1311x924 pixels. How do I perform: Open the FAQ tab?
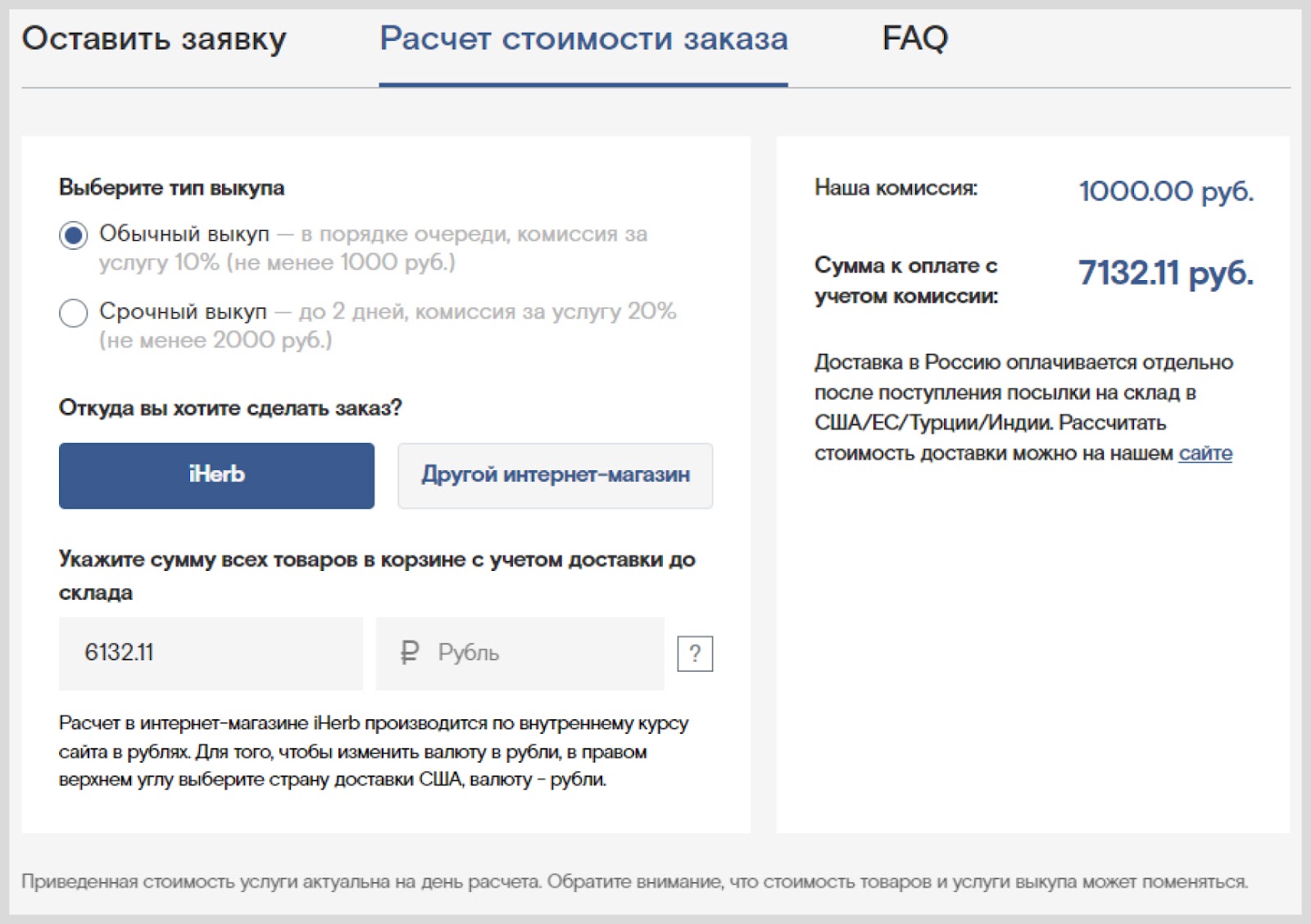[915, 38]
